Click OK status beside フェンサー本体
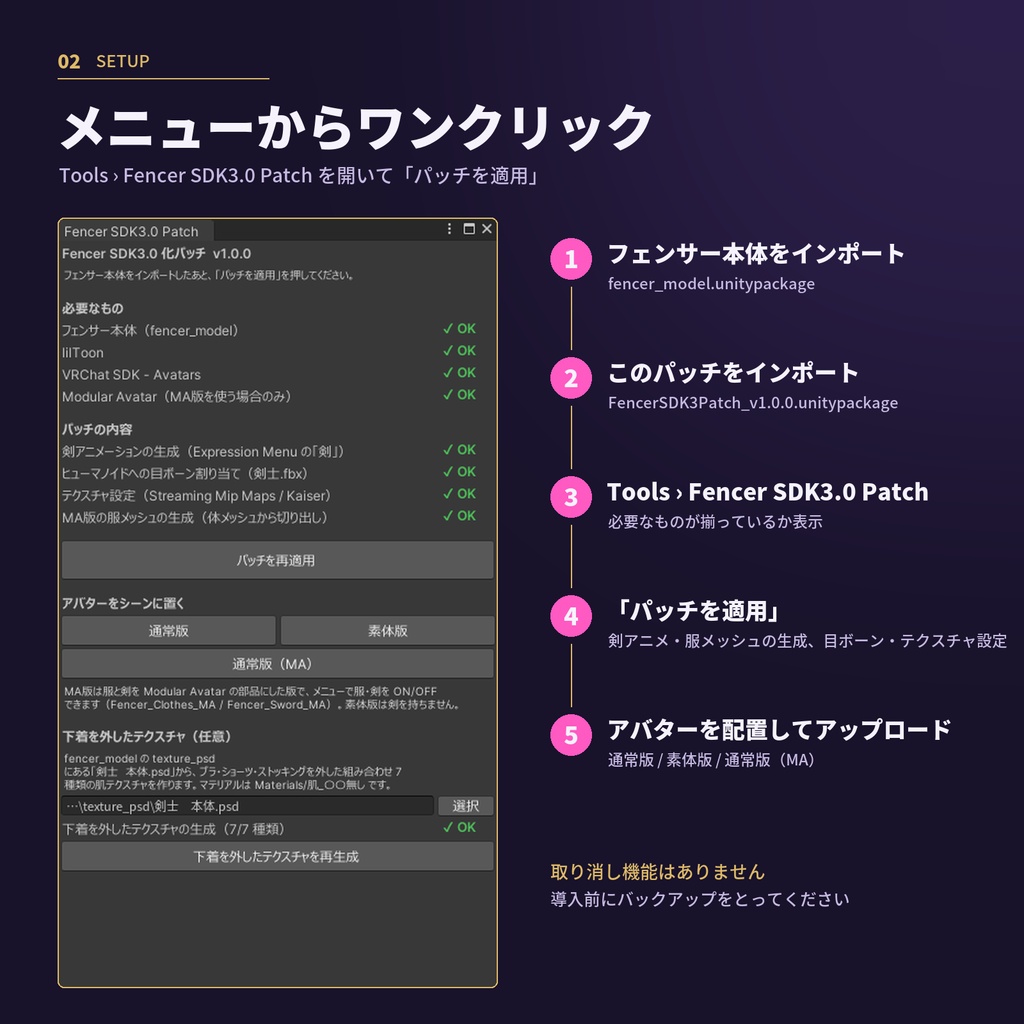This screenshot has width=1024, height=1024. tap(460, 328)
